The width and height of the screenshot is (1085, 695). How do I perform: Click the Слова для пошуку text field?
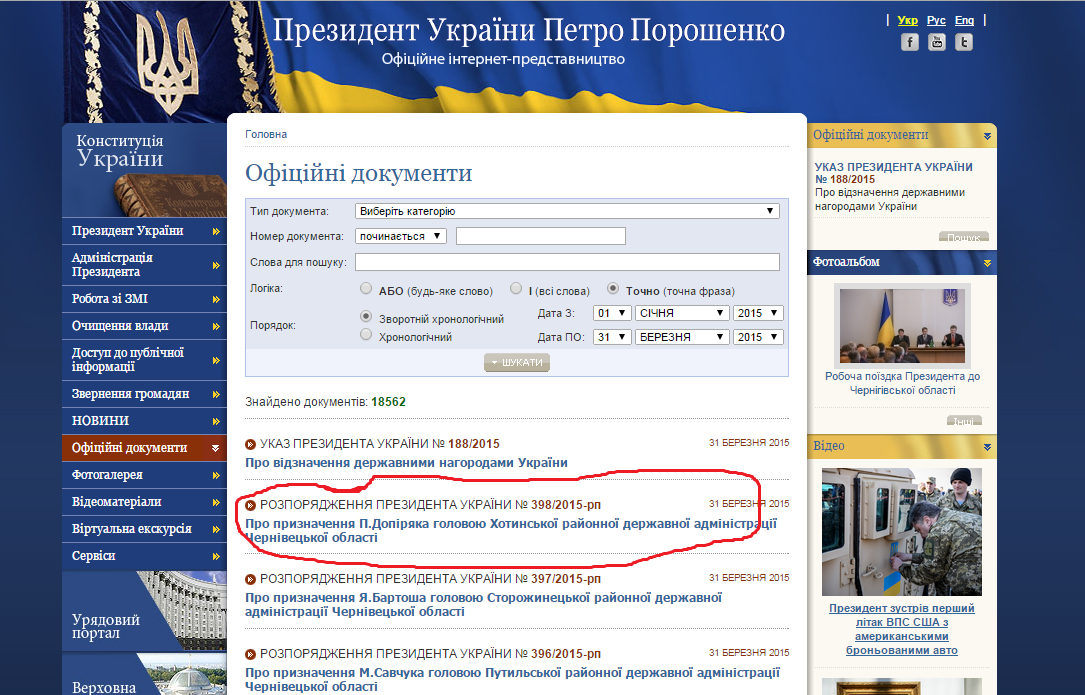[566, 262]
